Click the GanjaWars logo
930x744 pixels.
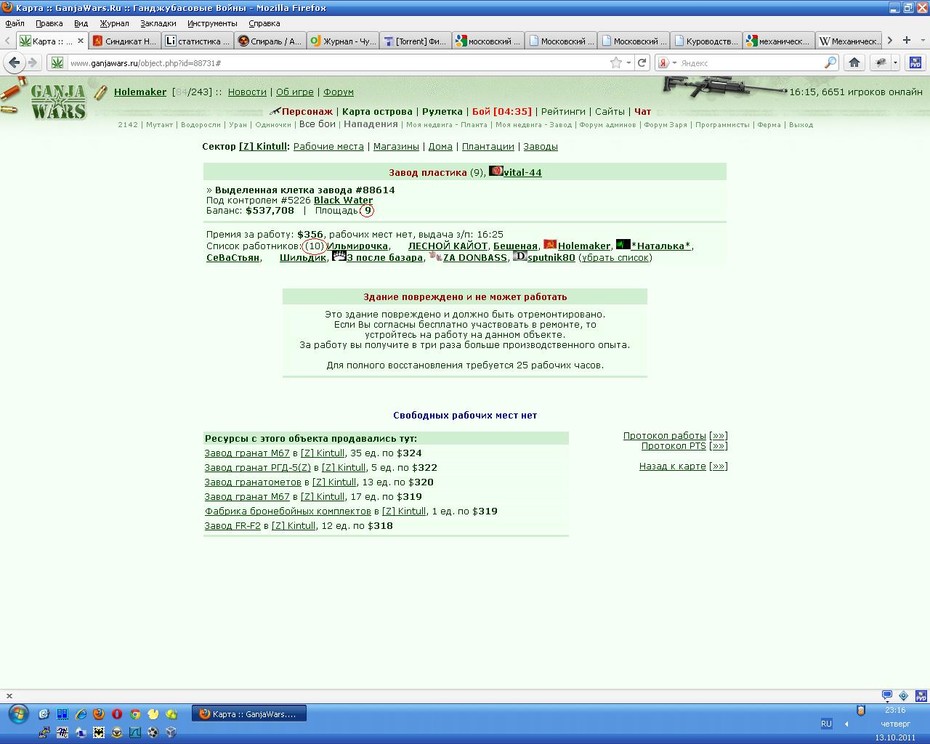pyautogui.click(x=58, y=101)
